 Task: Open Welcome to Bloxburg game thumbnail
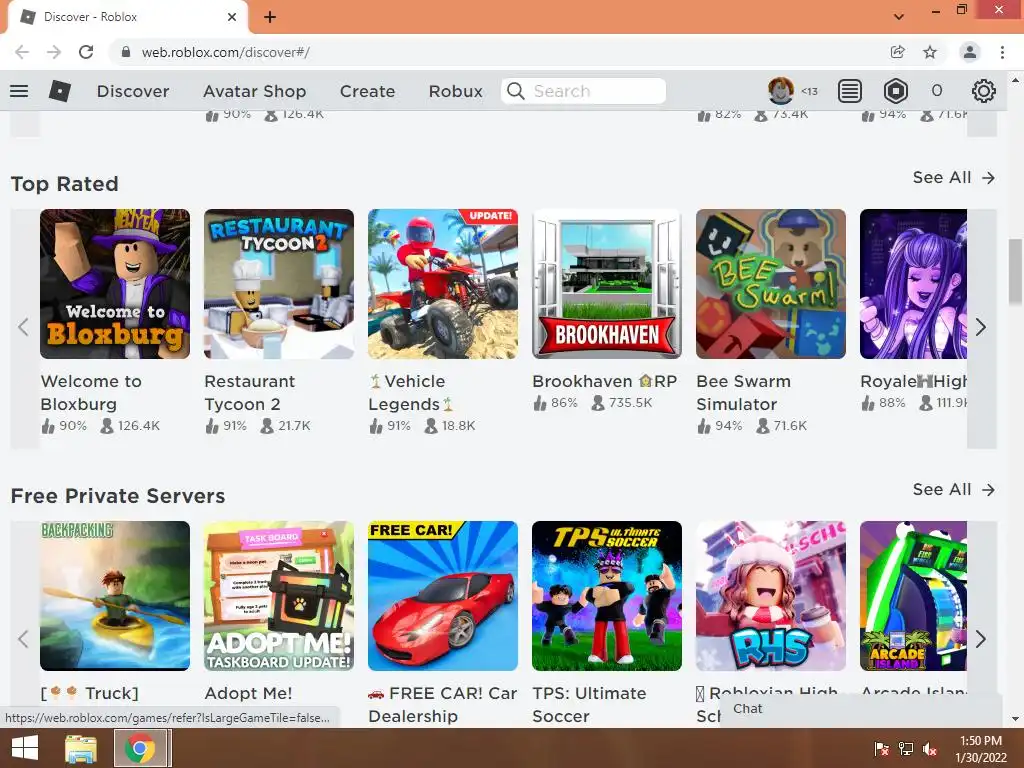coord(115,284)
